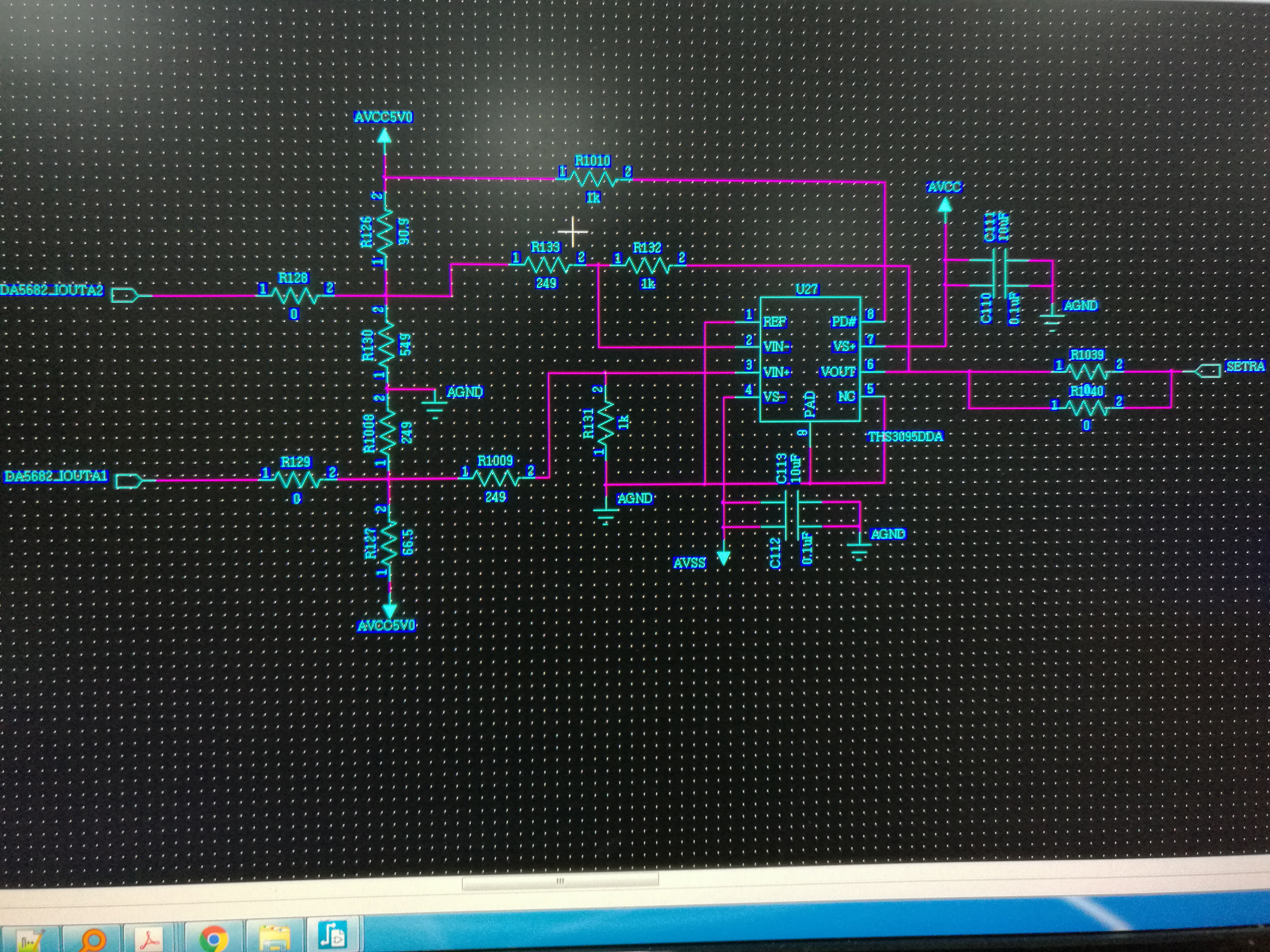The width and height of the screenshot is (1270, 952).
Task: Select the vertical R130 resistor symbol
Action: pyautogui.click(x=386, y=344)
